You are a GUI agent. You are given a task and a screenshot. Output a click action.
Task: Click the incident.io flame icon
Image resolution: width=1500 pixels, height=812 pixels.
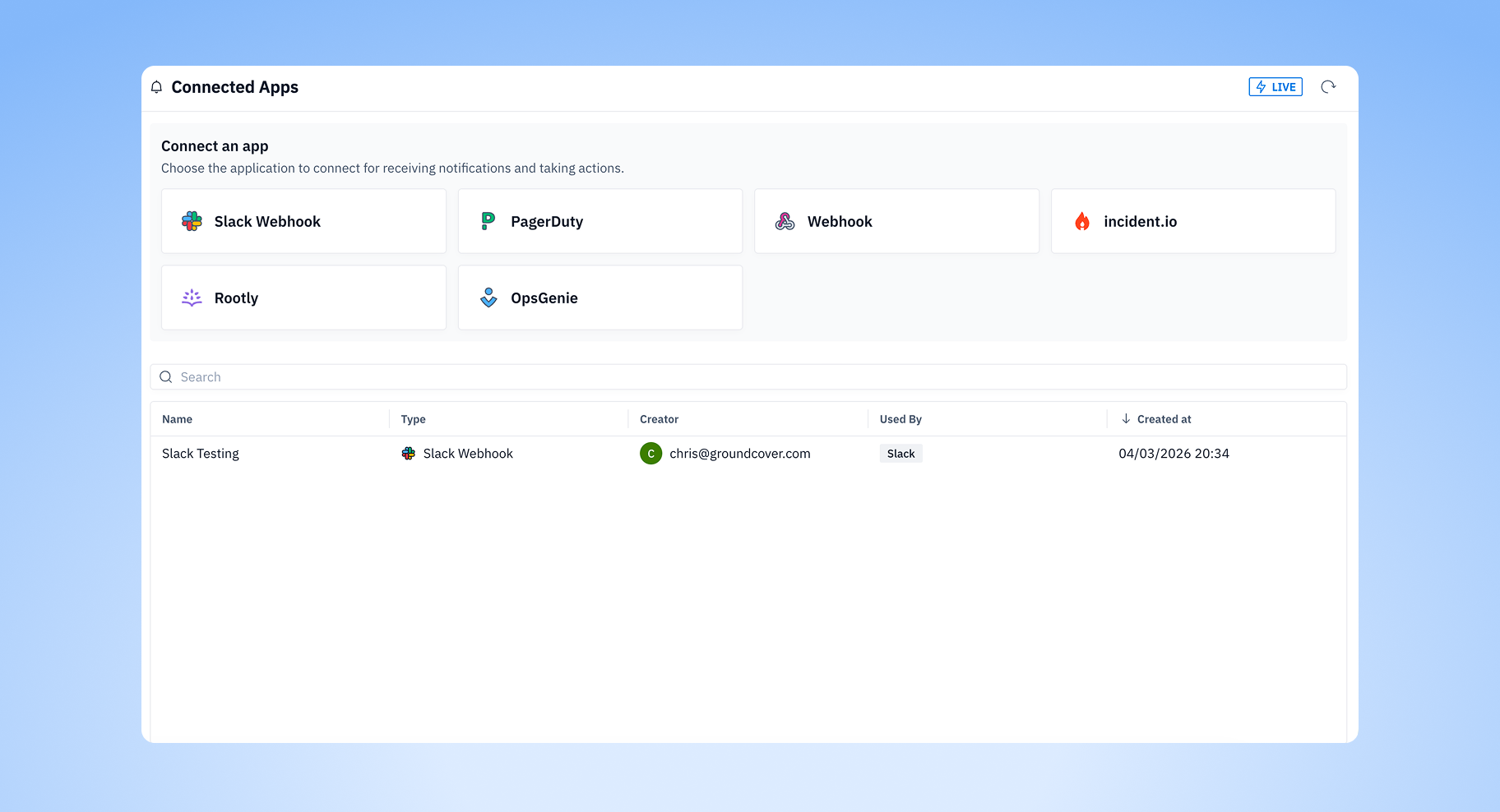point(1082,221)
